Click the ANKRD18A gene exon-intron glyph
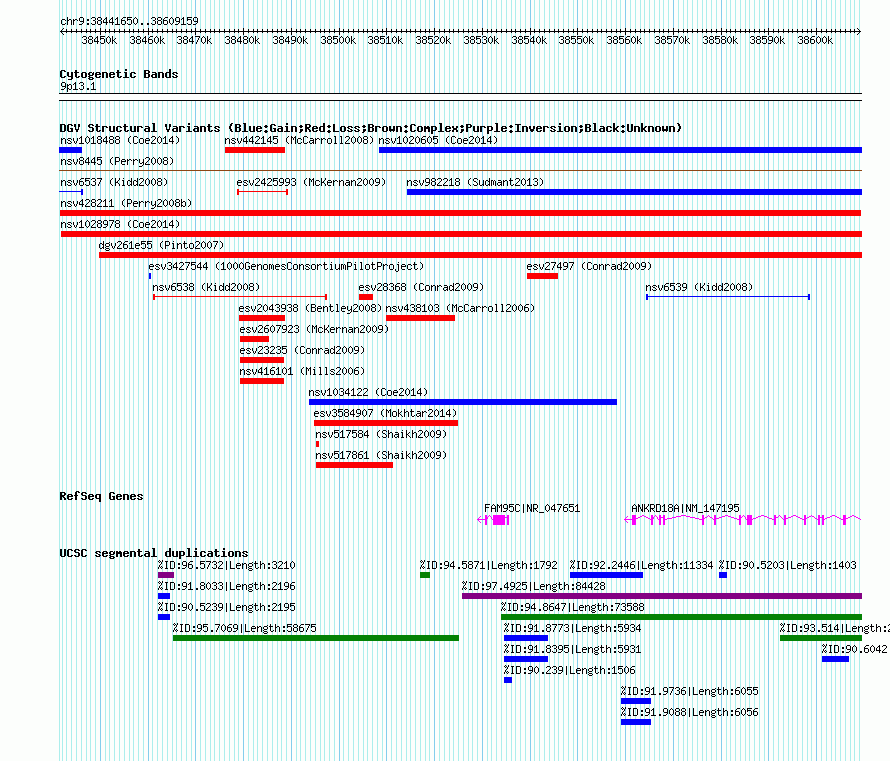The width and height of the screenshot is (890, 761). [x=742, y=520]
